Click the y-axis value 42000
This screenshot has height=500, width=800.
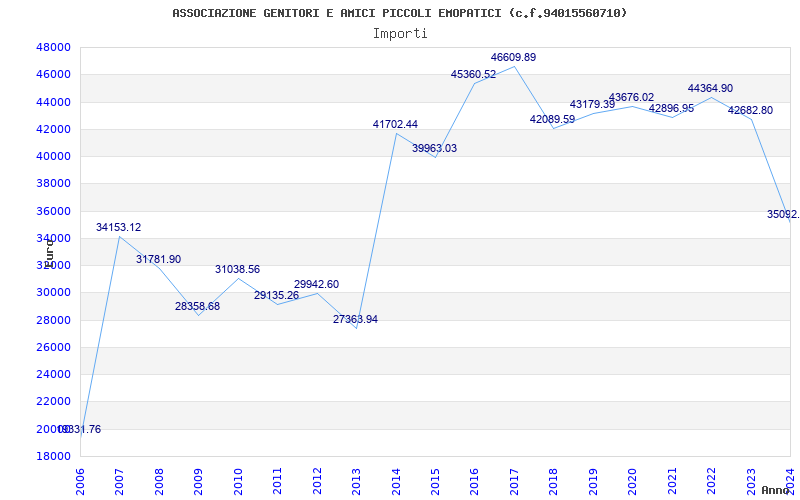coord(53,129)
